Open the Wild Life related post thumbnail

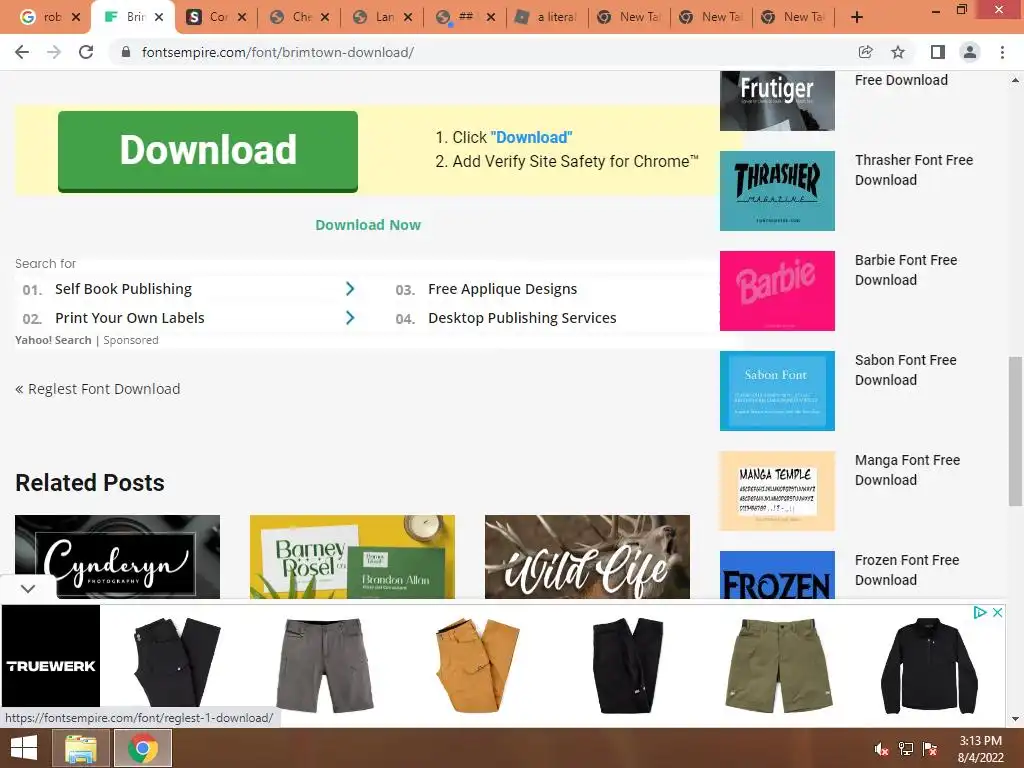click(x=587, y=556)
